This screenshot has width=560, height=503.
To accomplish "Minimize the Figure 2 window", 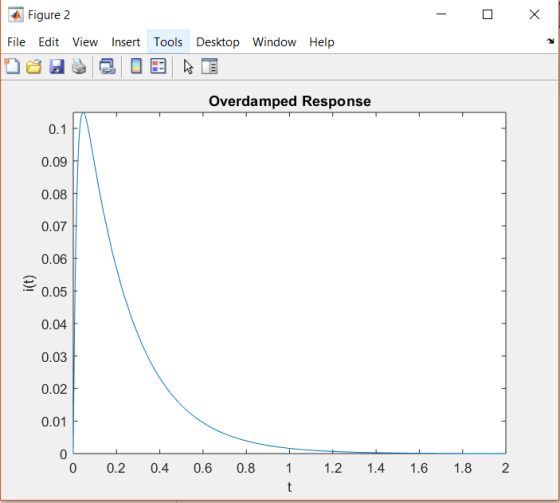I will click(x=441, y=14).
